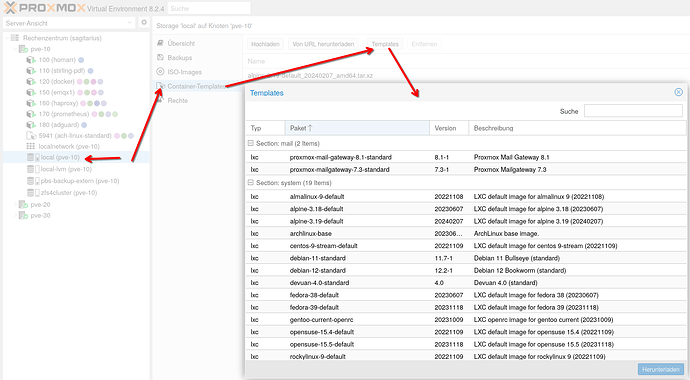Sort by the Version column header
The height and width of the screenshot is (380, 690).
tap(449, 128)
